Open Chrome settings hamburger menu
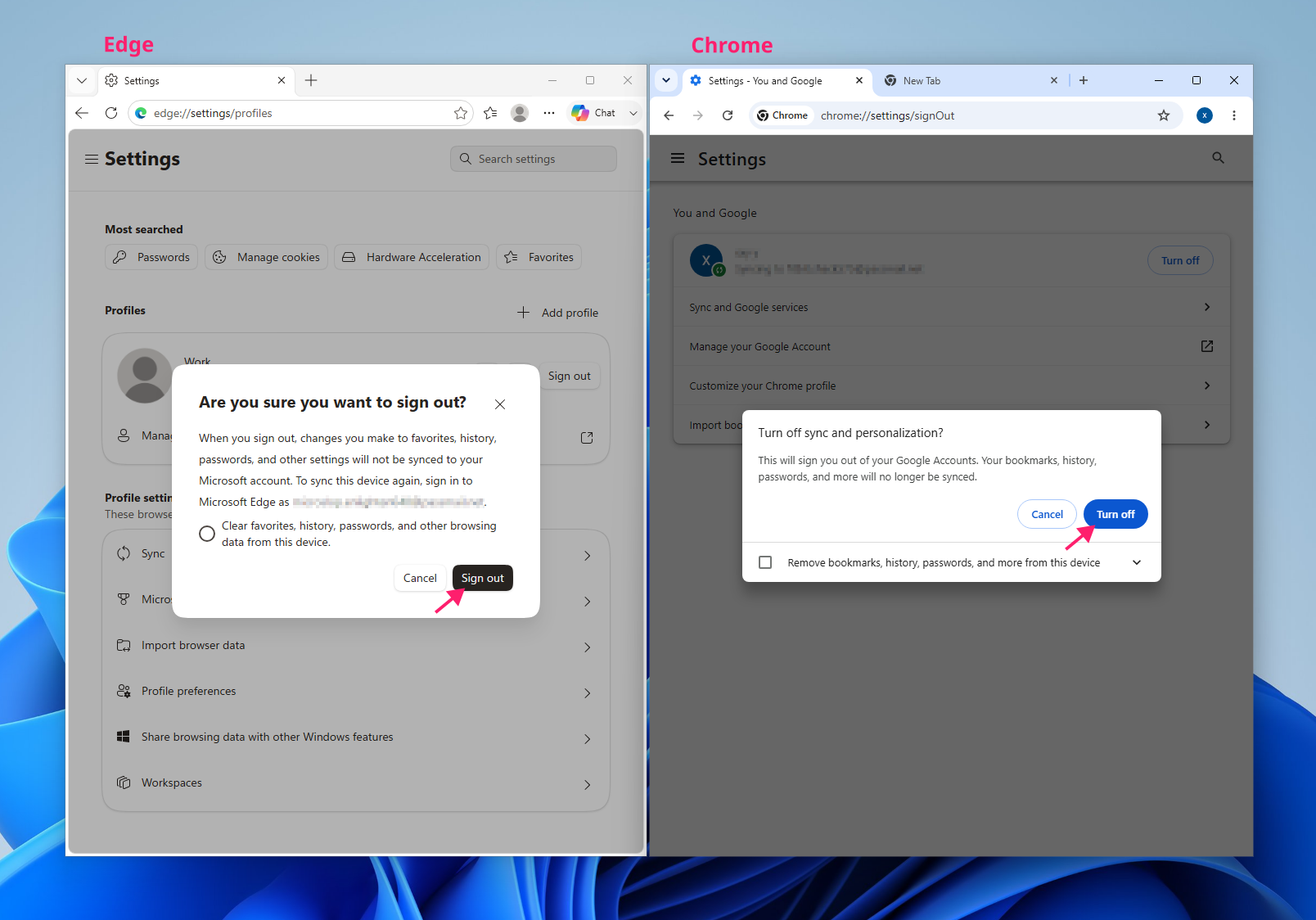This screenshot has width=1316, height=920. 678,158
